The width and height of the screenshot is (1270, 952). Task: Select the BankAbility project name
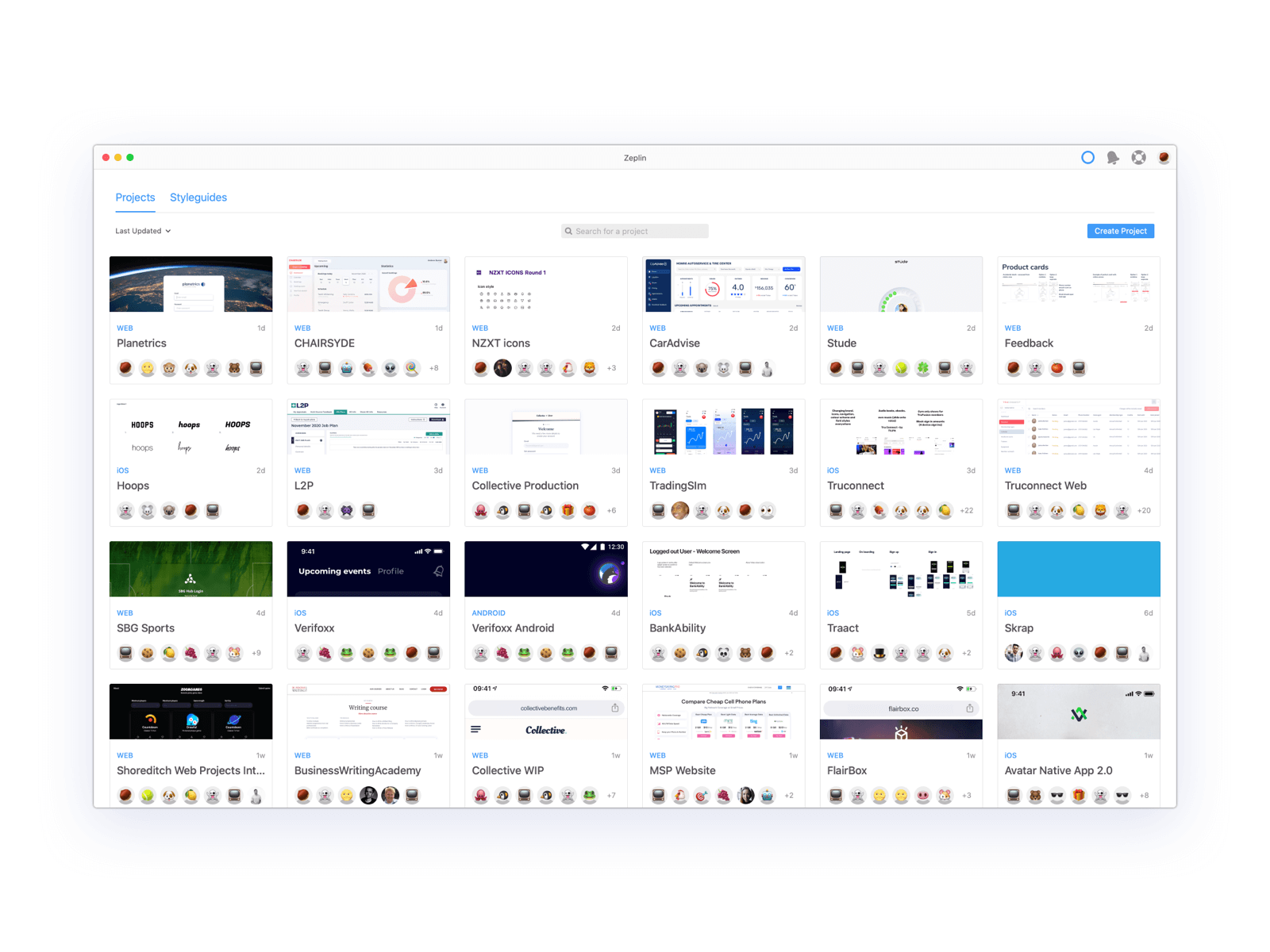pyautogui.click(x=678, y=628)
